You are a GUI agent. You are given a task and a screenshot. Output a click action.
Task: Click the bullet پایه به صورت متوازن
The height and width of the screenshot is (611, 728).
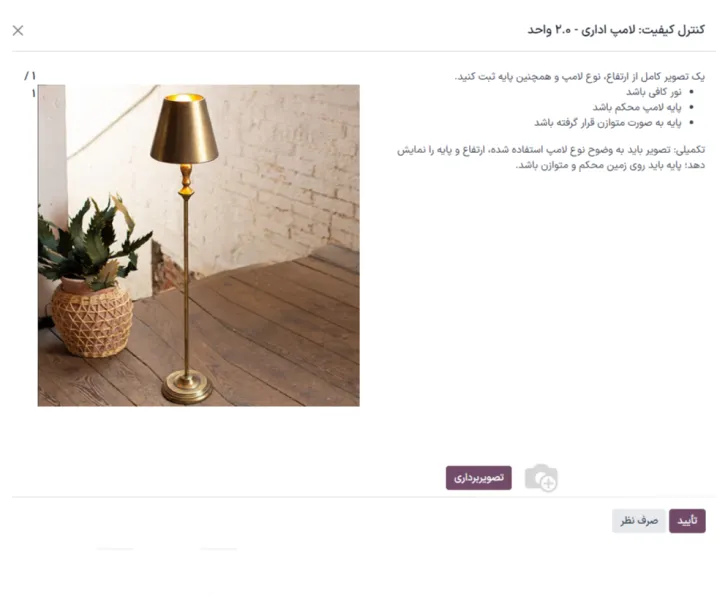608,123
